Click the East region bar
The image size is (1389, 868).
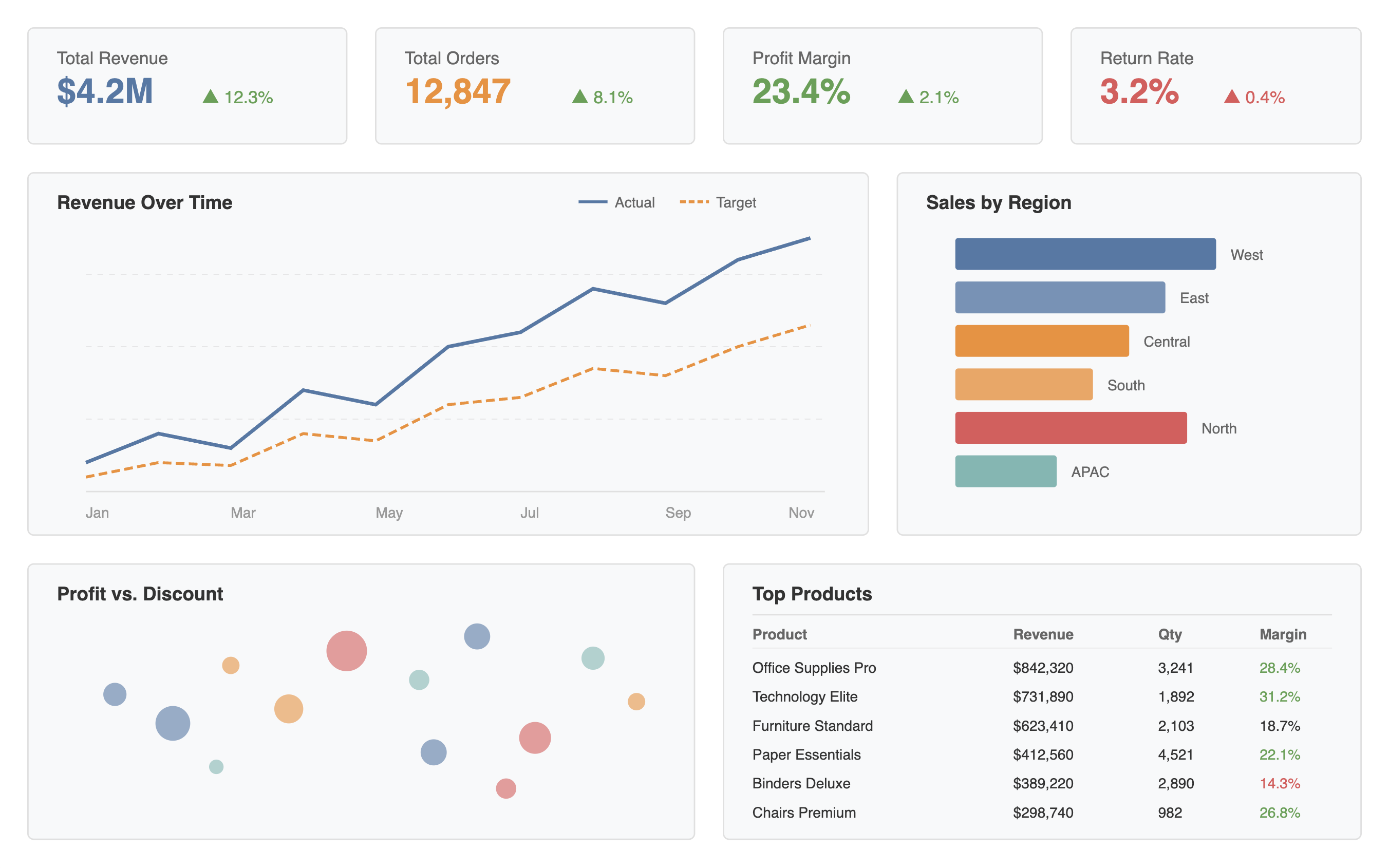[1060, 297]
